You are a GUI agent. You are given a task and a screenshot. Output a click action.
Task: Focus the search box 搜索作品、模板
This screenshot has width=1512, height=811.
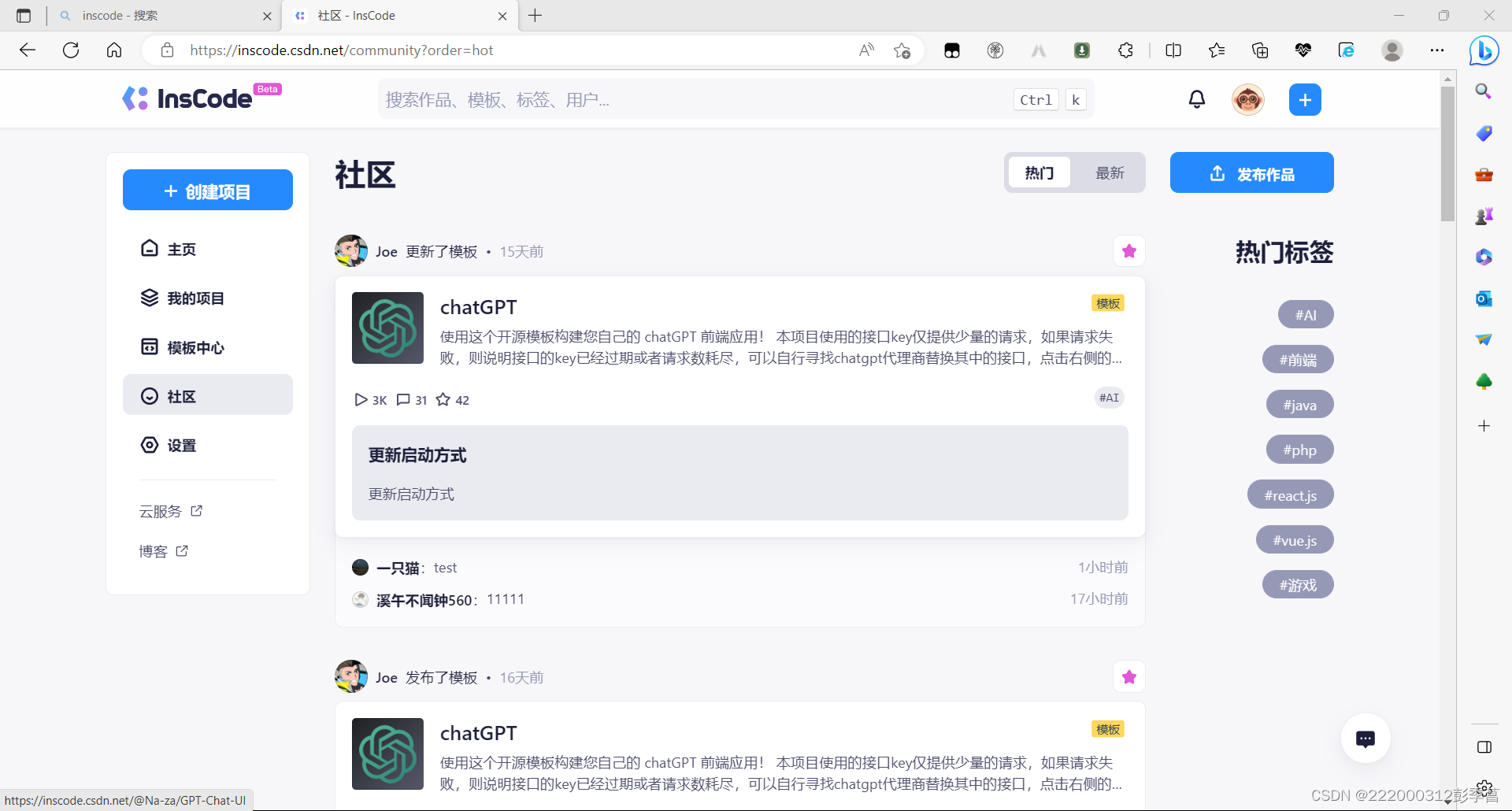tap(736, 99)
